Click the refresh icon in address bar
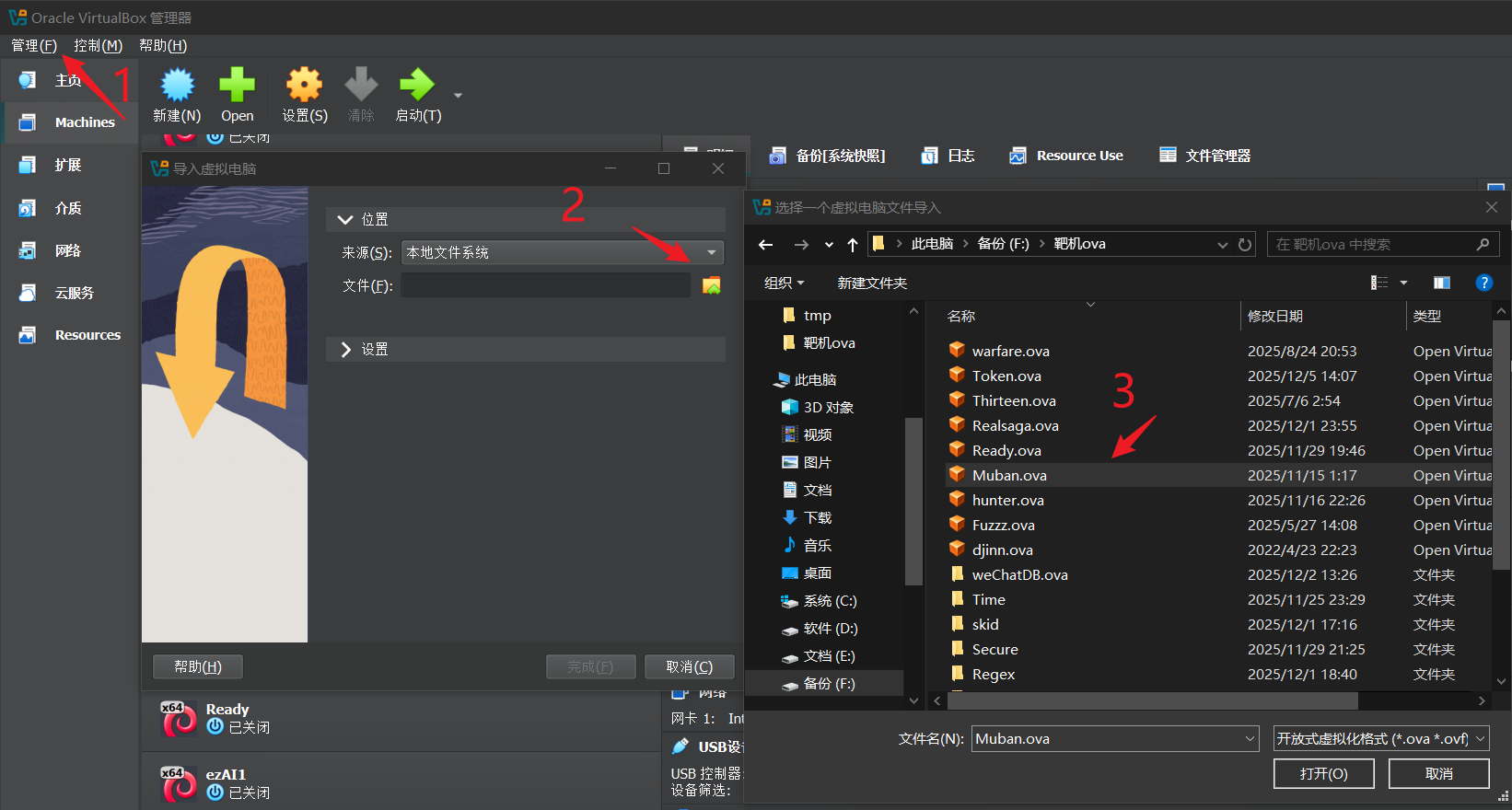Screen dimensions: 1512x810 1245,245
